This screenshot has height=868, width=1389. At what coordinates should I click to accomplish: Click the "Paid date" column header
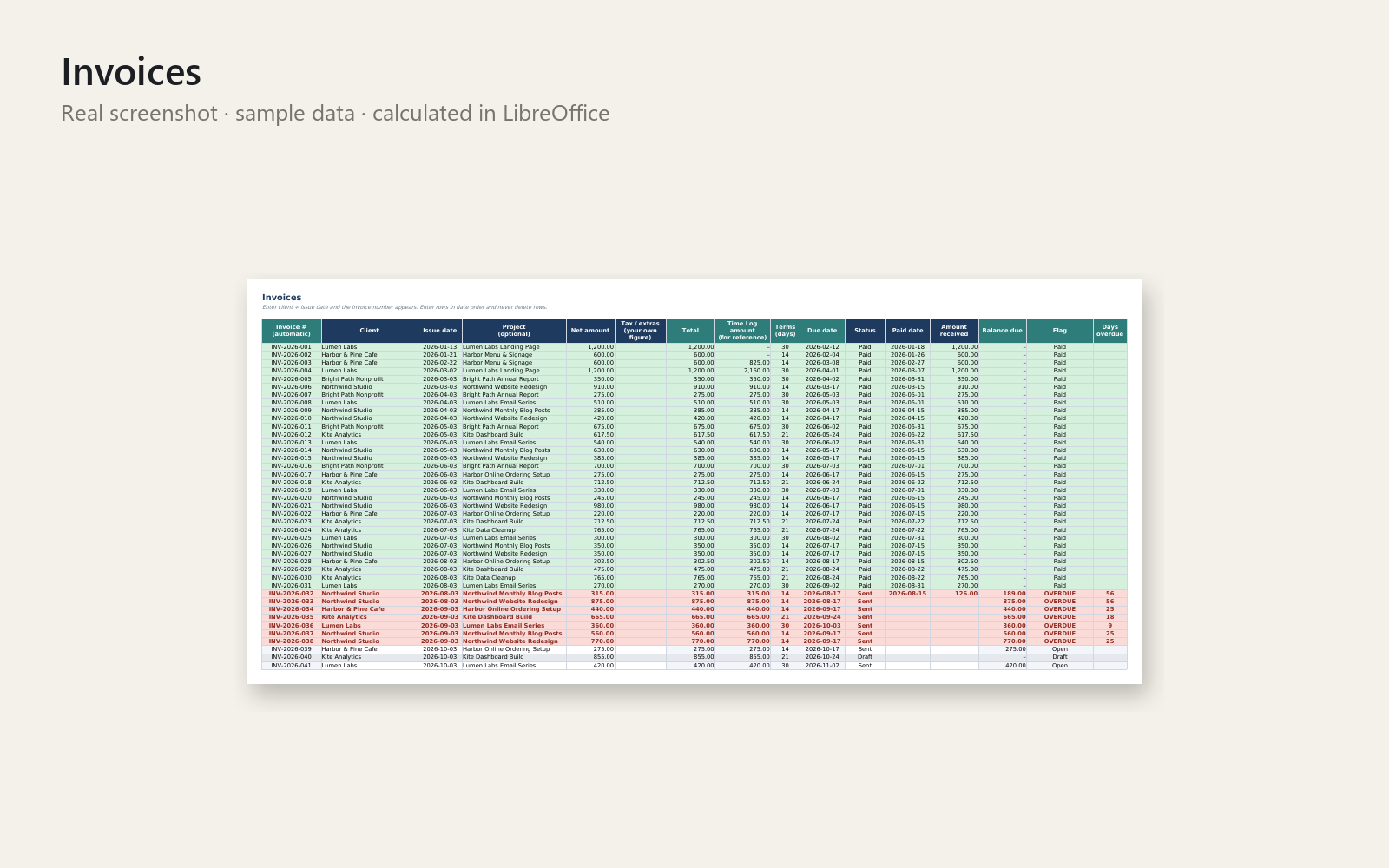tap(908, 331)
